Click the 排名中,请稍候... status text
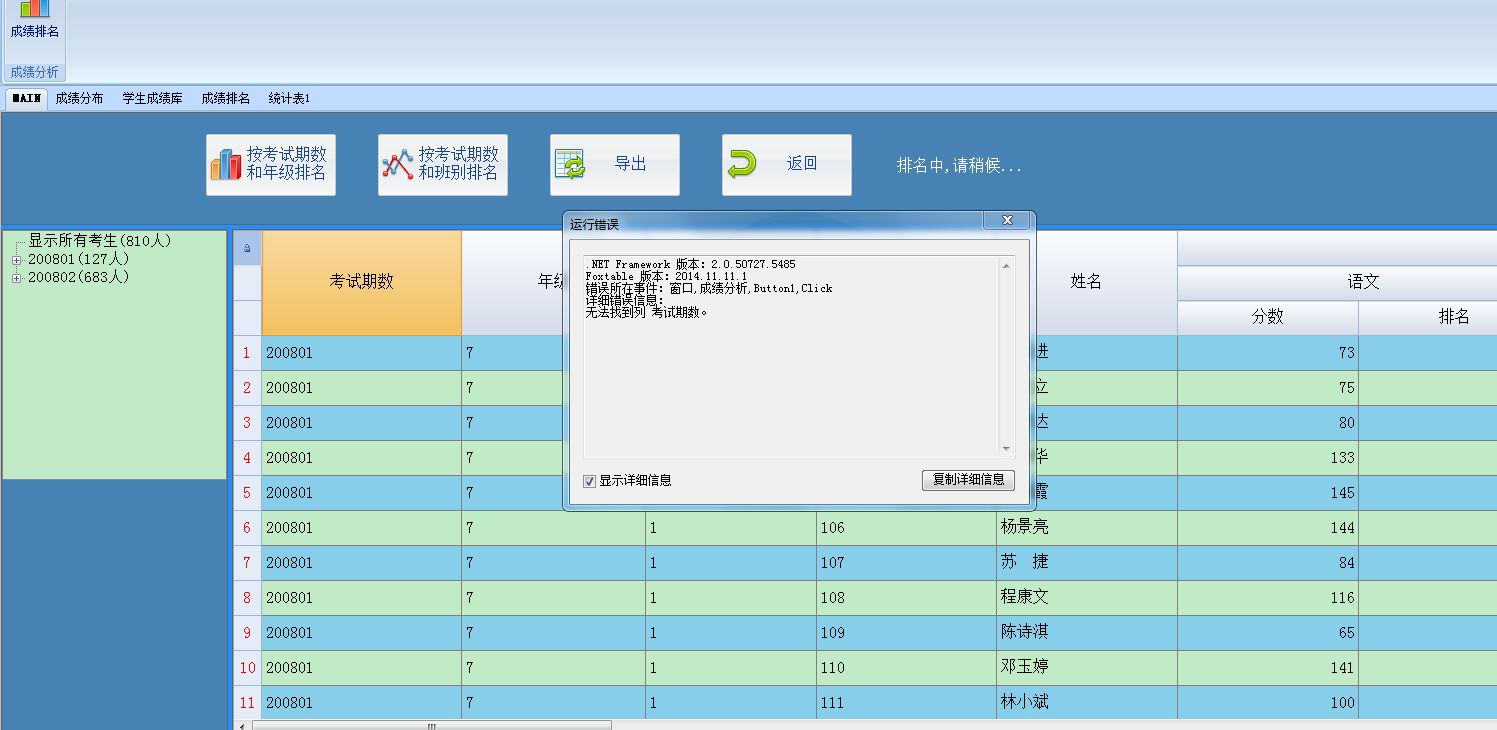Viewport: 1497px width, 730px height. click(x=959, y=166)
